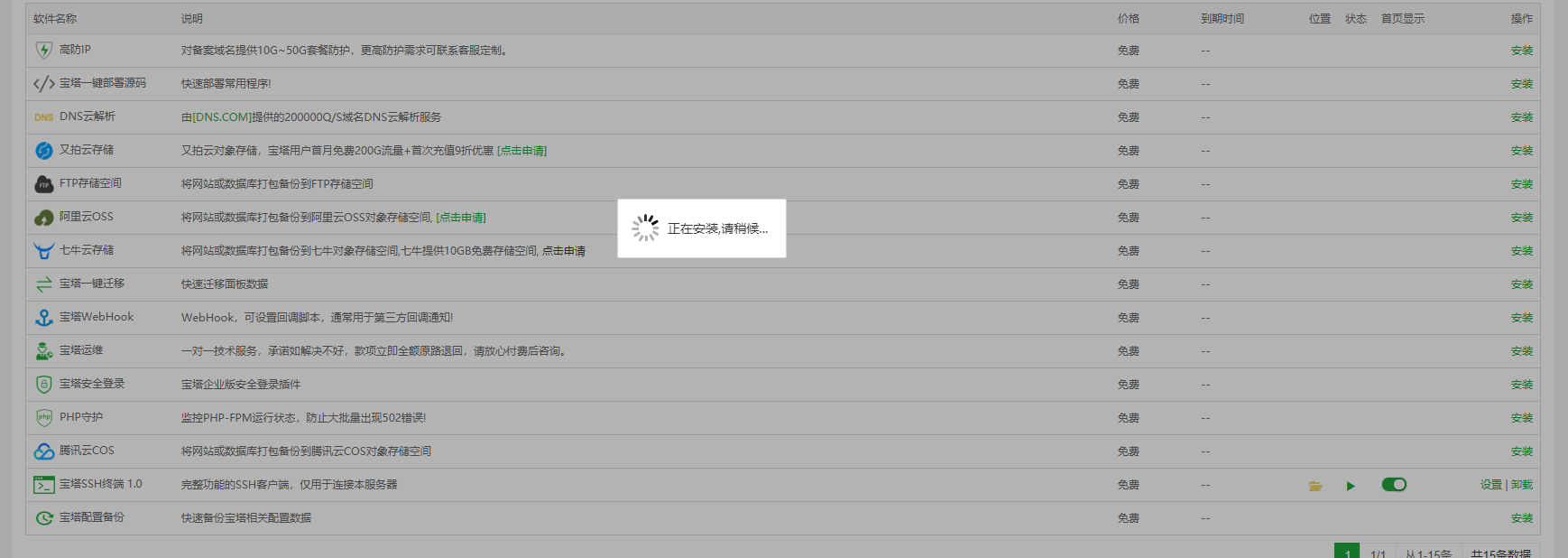Open the 宝塔SSH终端 folder location icon

(1315, 486)
